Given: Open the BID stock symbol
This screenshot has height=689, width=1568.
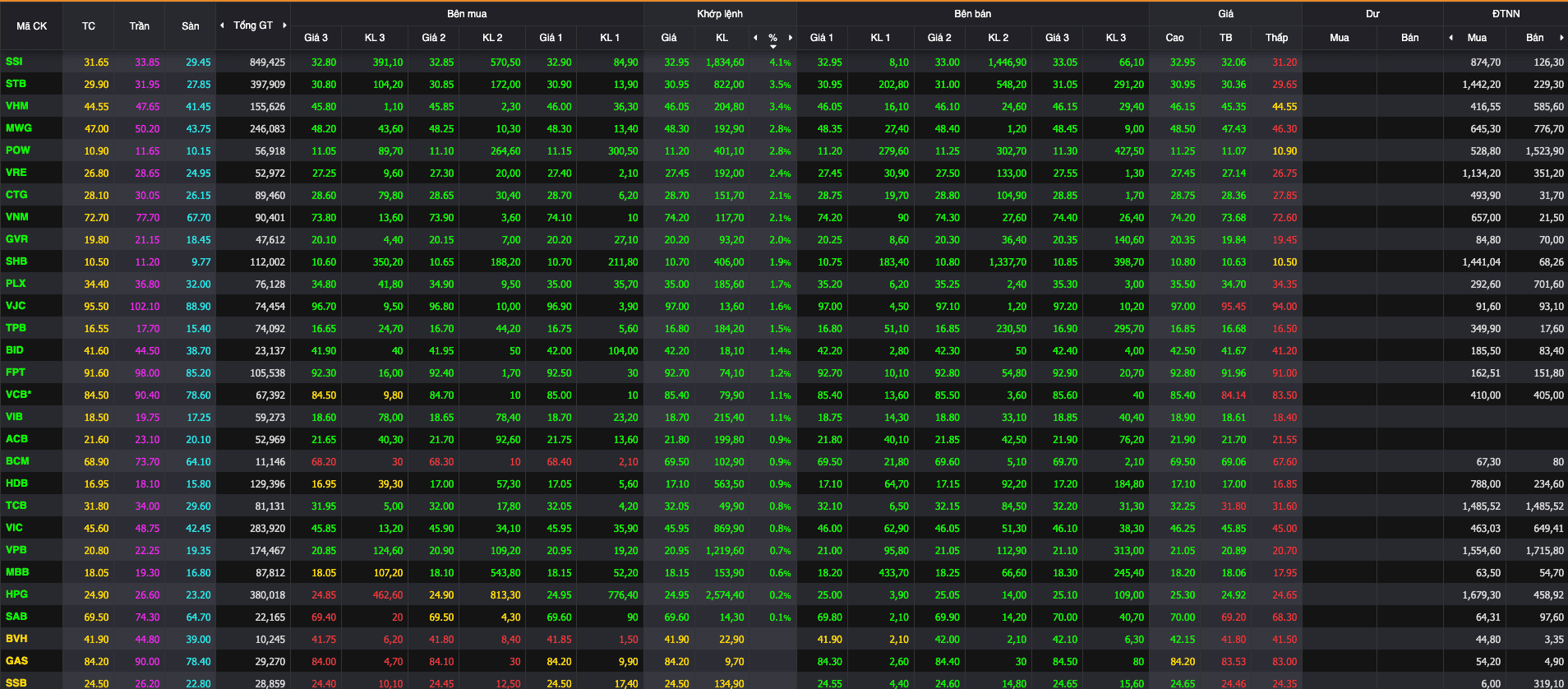Looking at the screenshot, I should [15, 350].
